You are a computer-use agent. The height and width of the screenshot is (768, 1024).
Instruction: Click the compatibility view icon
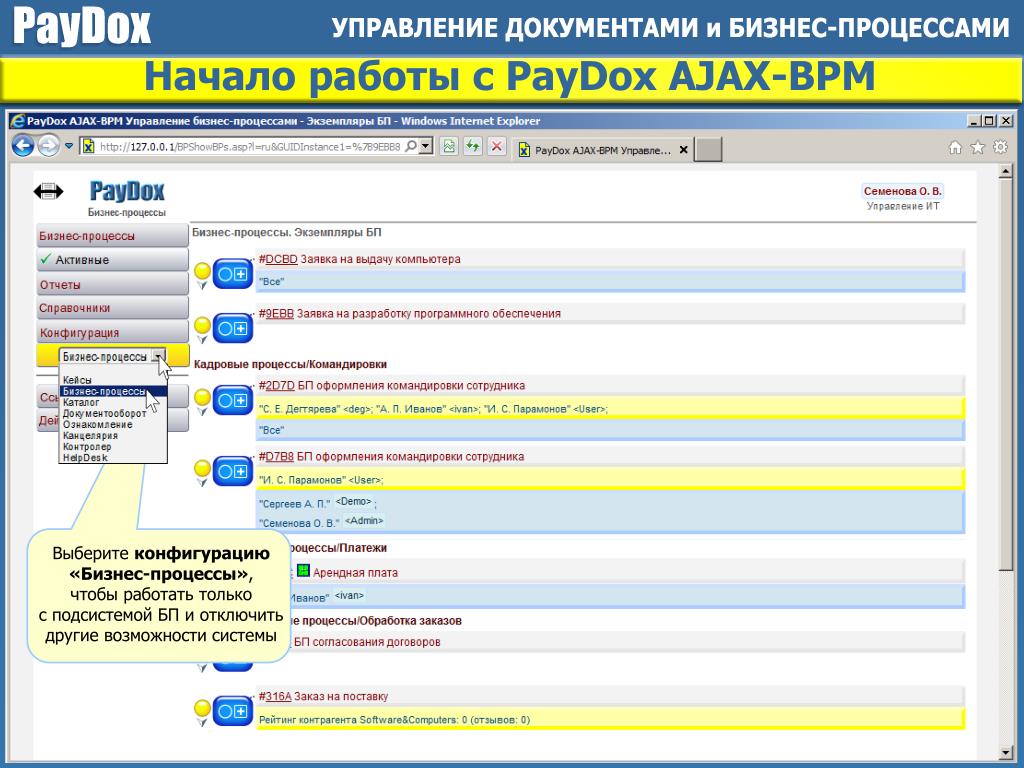click(449, 146)
